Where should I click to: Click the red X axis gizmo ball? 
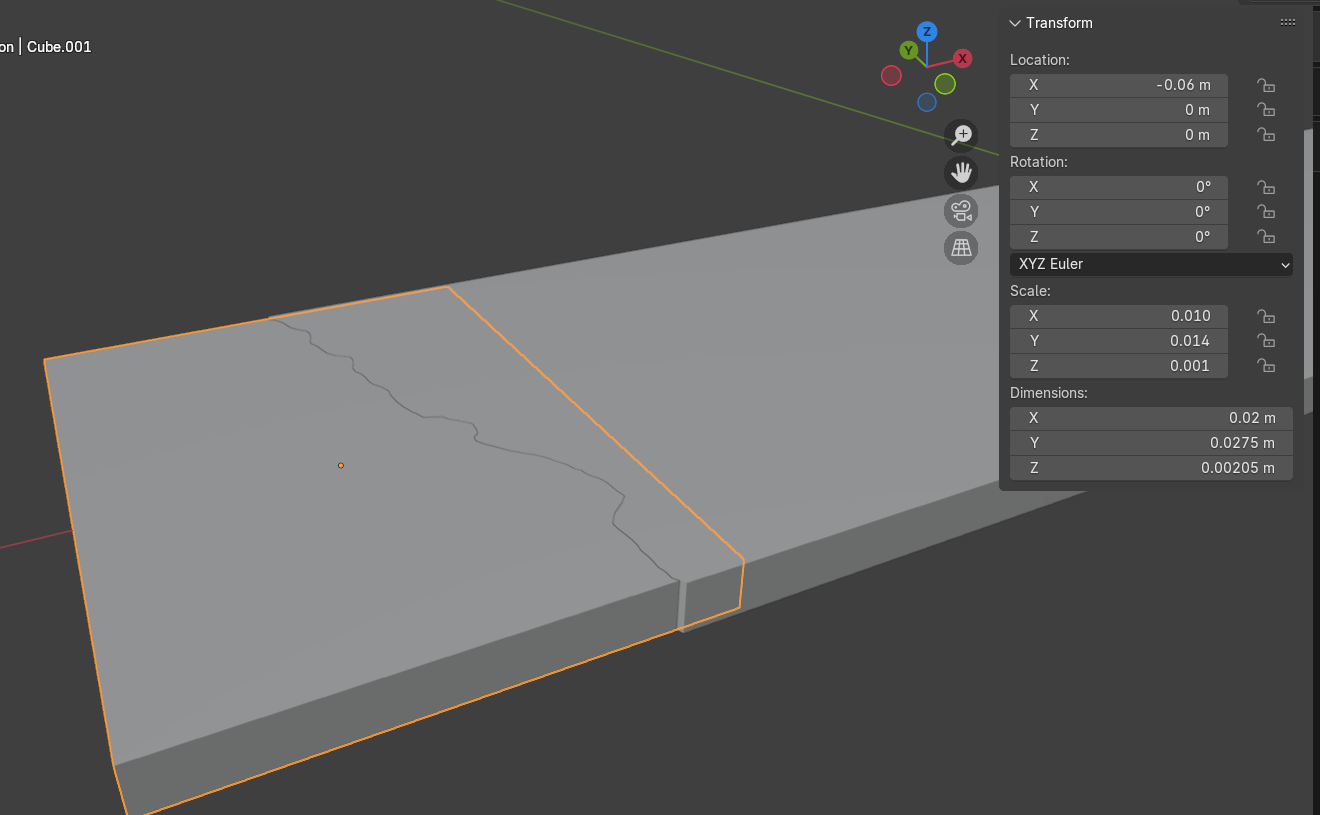(962, 58)
